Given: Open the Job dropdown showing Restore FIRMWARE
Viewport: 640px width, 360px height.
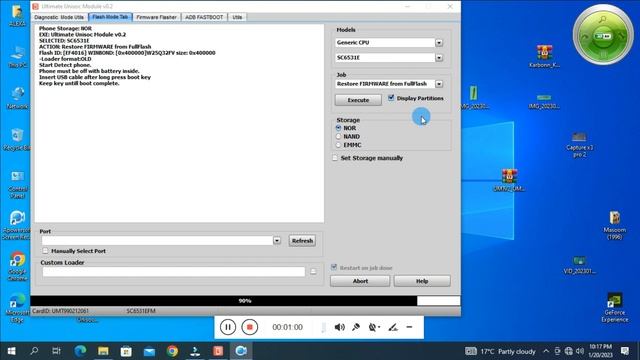Looking at the screenshot, I should point(439,84).
